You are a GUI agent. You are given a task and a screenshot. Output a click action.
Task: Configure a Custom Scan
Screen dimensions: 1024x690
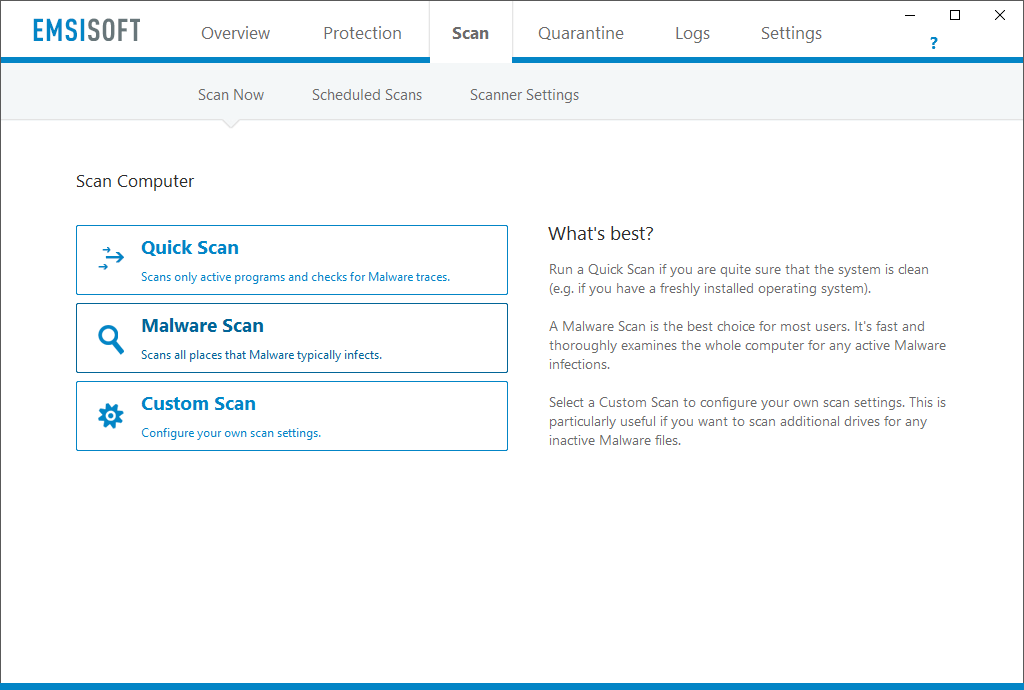click(291, 415)
